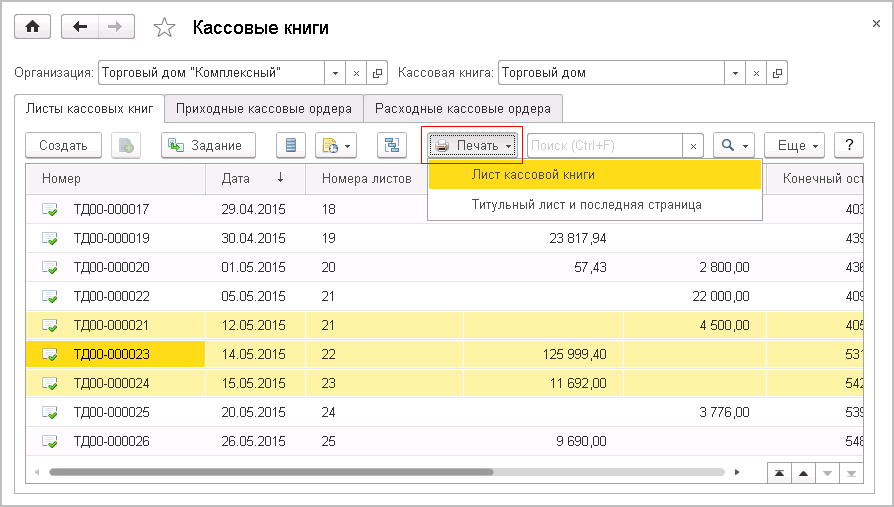Choose Титульный лист и последняя страница

pyautogui.click(x=586, y=204)
